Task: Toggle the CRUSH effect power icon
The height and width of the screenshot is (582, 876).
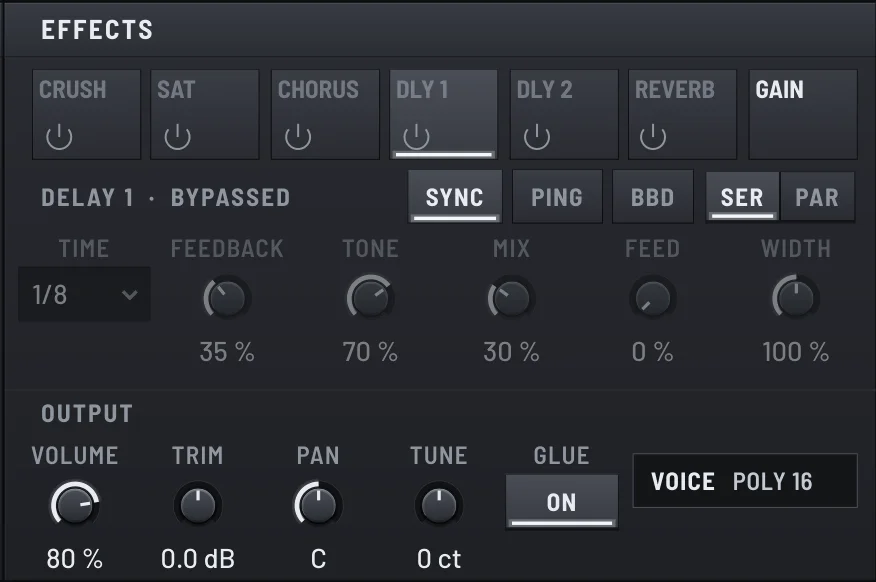Action: click(x=59, y=137)
